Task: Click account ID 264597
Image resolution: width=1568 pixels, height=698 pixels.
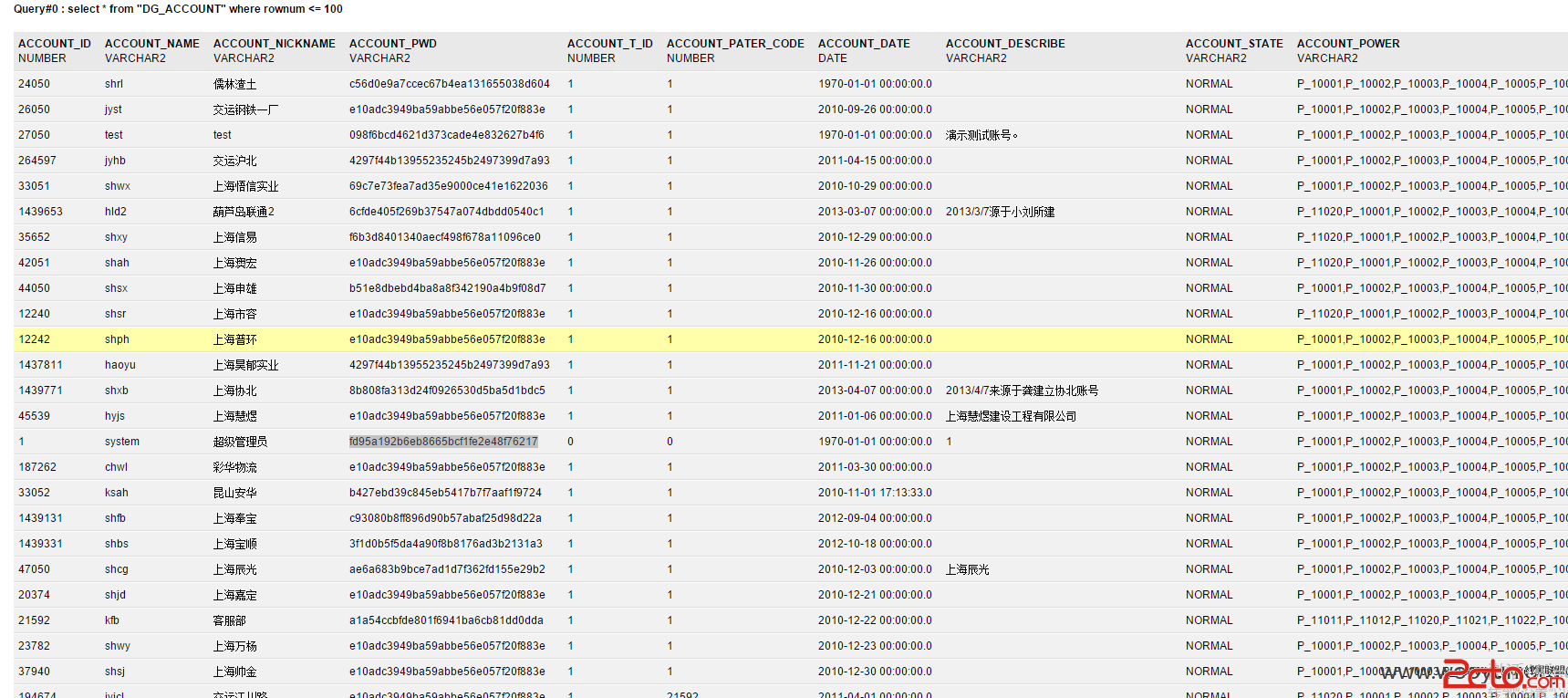Action: pos(37,161)
